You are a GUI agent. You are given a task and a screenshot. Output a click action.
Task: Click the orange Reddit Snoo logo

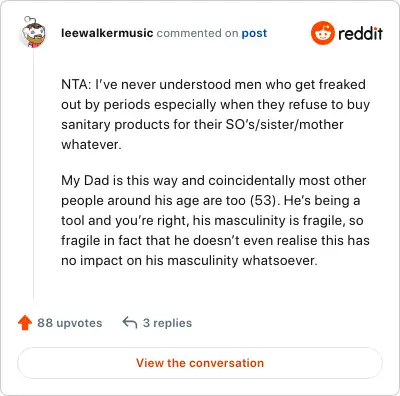(x=322, y=33)
